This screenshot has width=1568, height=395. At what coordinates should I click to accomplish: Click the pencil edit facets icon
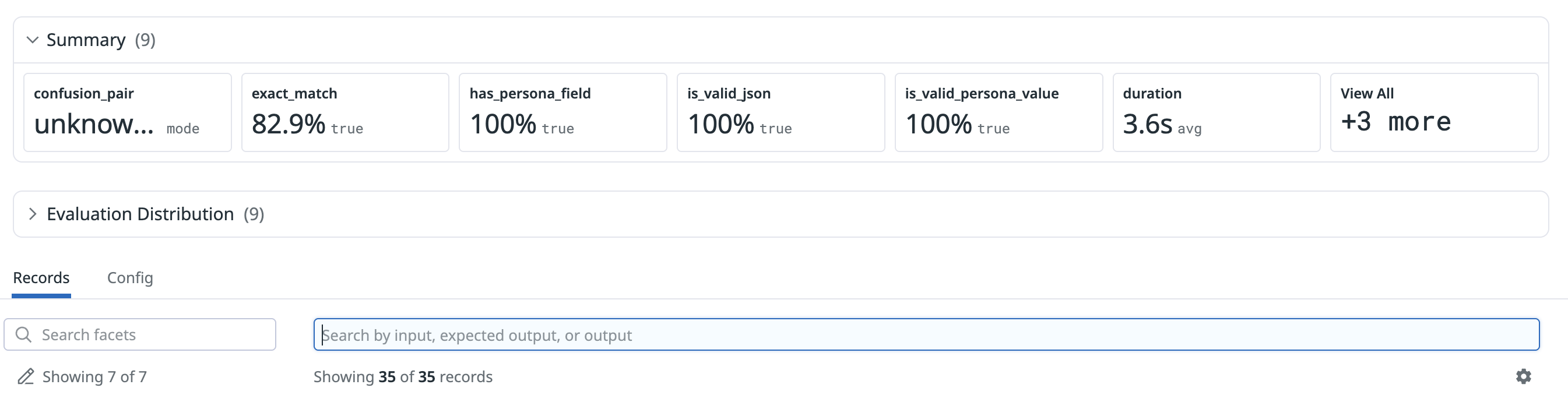pyautogui.click(x=26, y=377)
